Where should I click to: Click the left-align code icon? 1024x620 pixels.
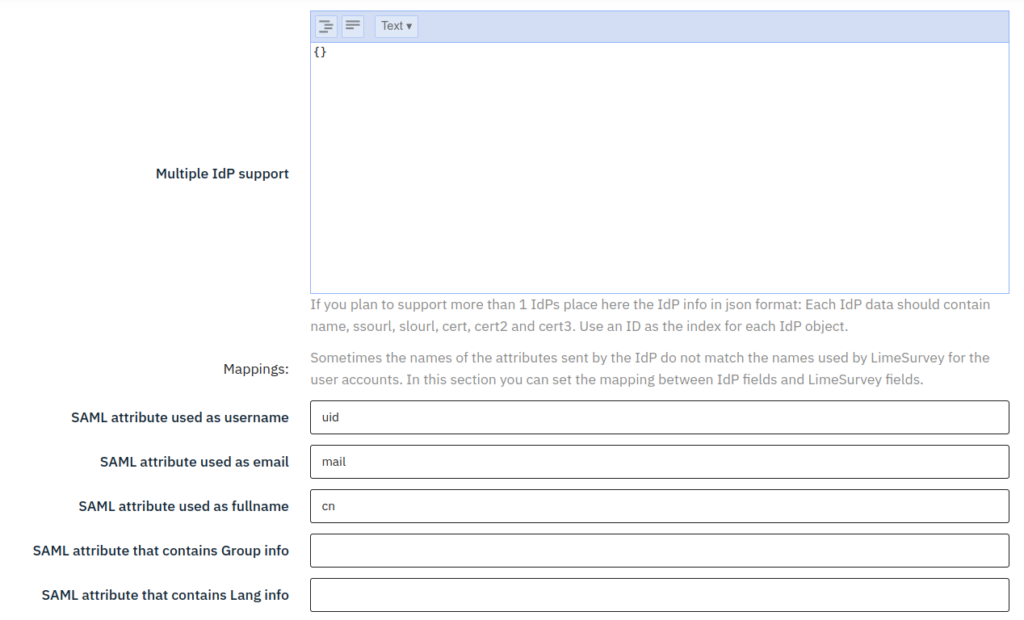pos(352,26)
